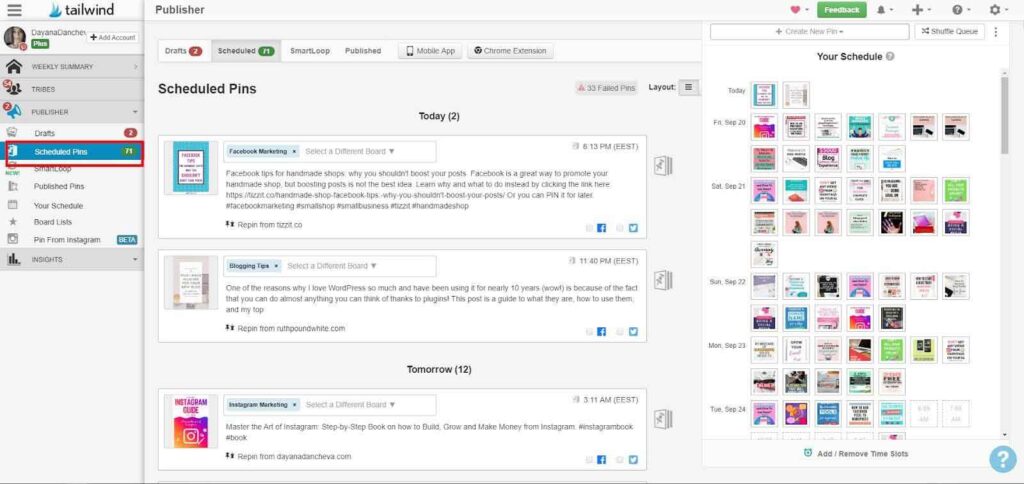Click the Instagram camera sidebar icon
Screen dimensions: 1024x484
[x=12, y=239]
